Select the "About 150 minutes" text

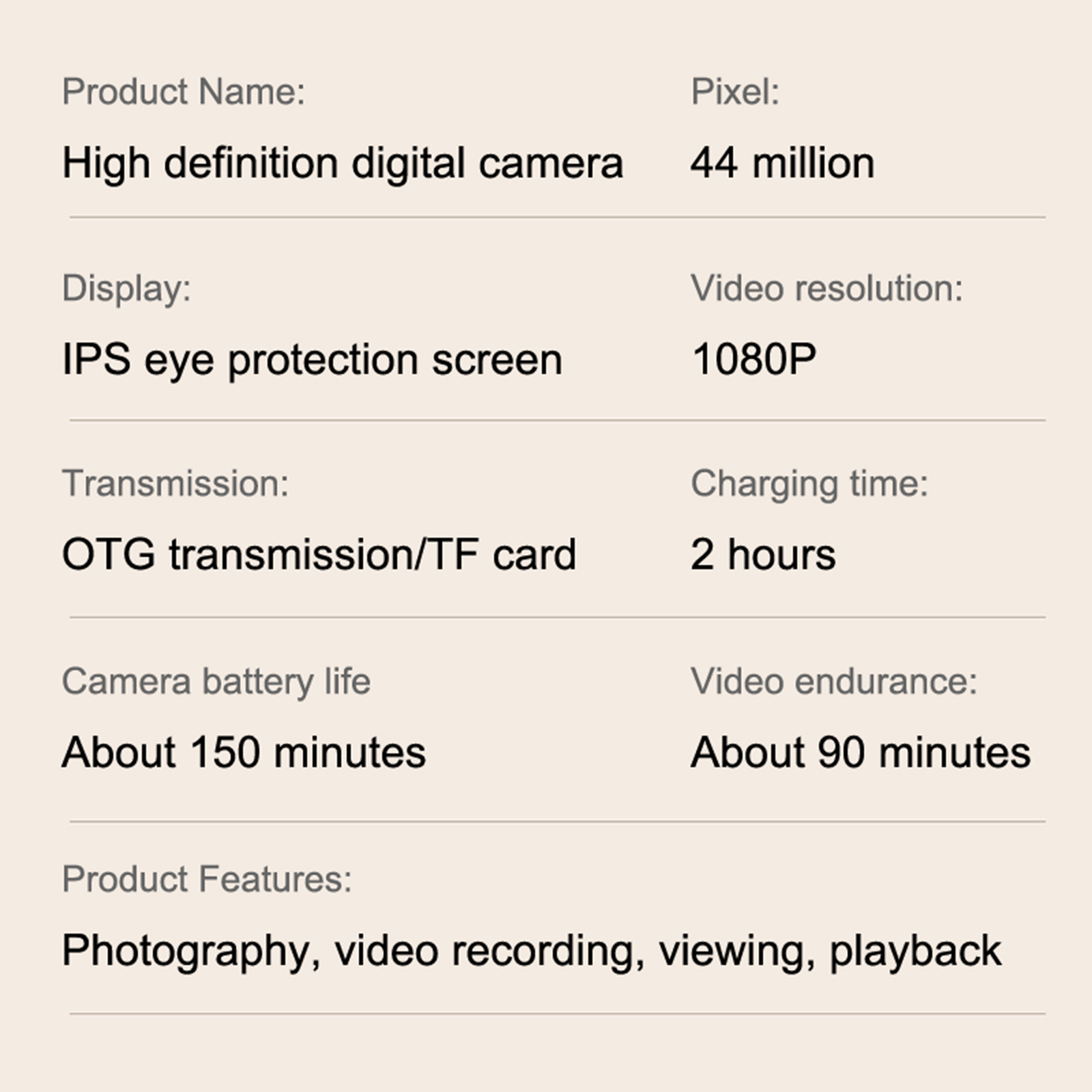[x=244, y=753]
